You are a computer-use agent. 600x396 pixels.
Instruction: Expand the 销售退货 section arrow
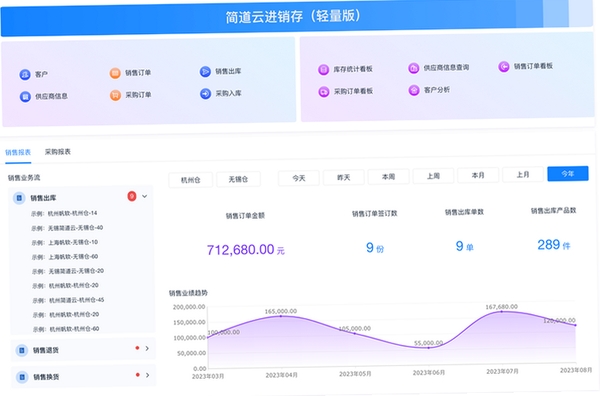pos(147,348)
